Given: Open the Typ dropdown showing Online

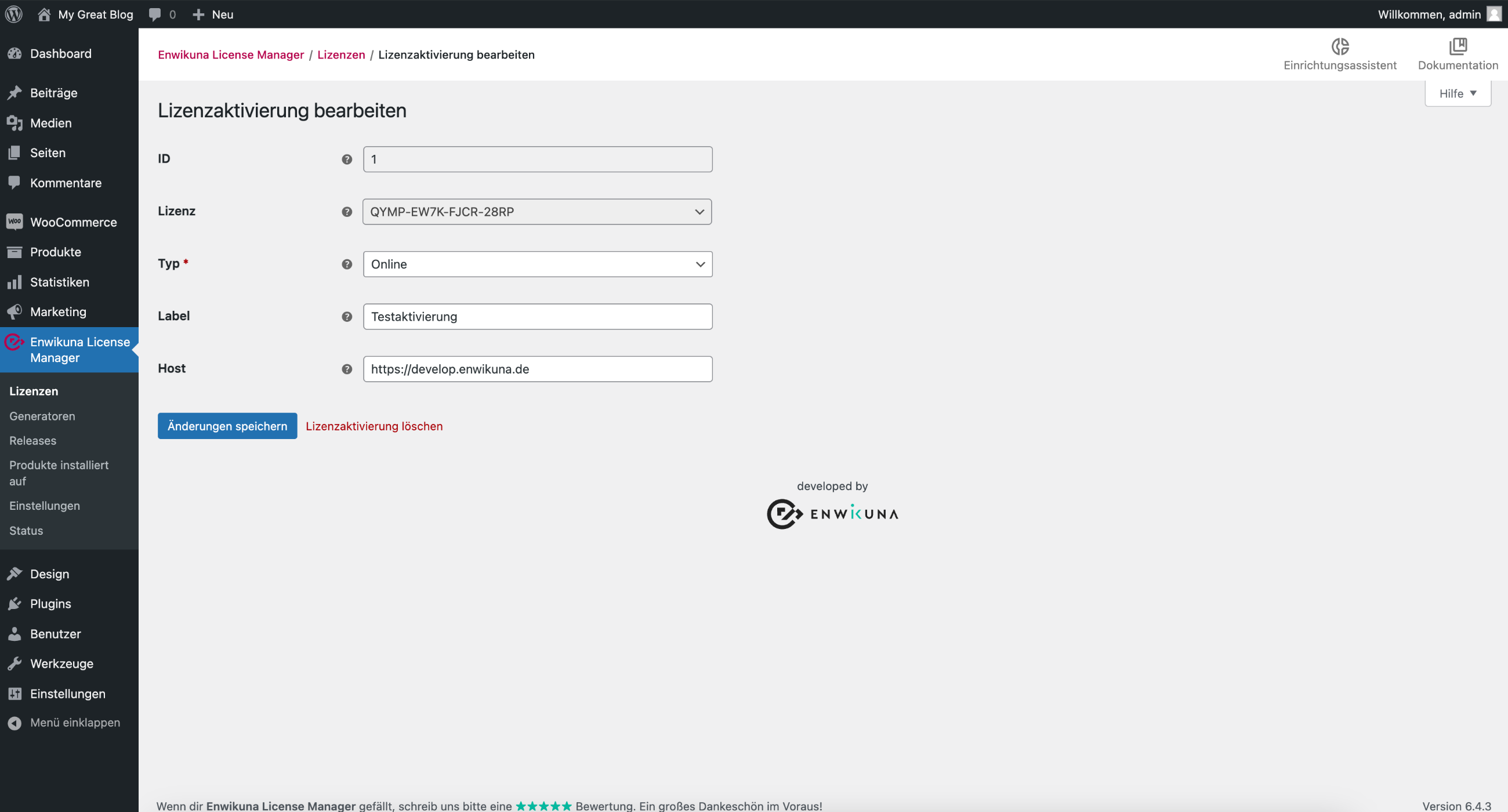Looking at the screenshot, I should click(x=538, y=264).
